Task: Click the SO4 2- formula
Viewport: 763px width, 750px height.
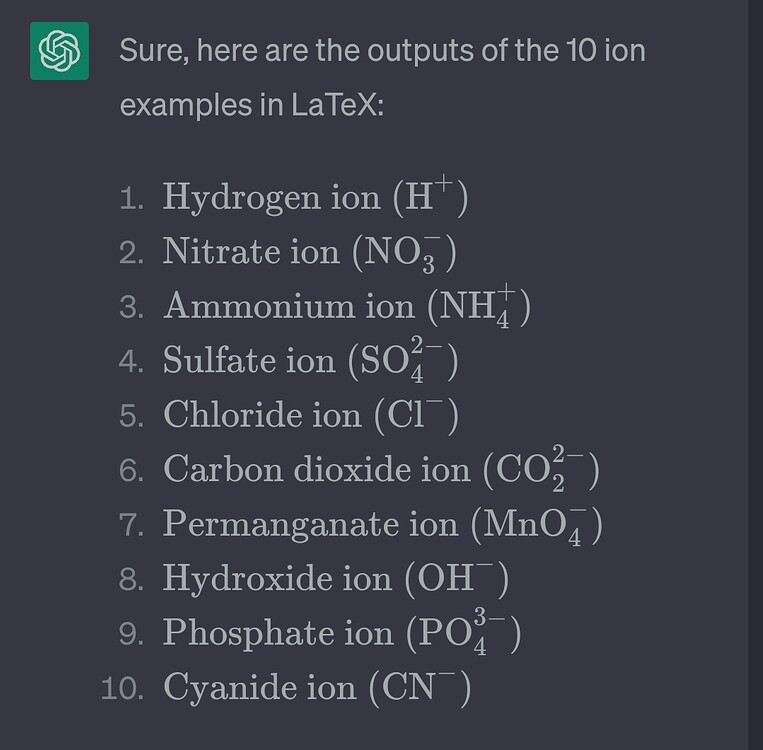Action: pyautogui.click(x=402, y=360)
